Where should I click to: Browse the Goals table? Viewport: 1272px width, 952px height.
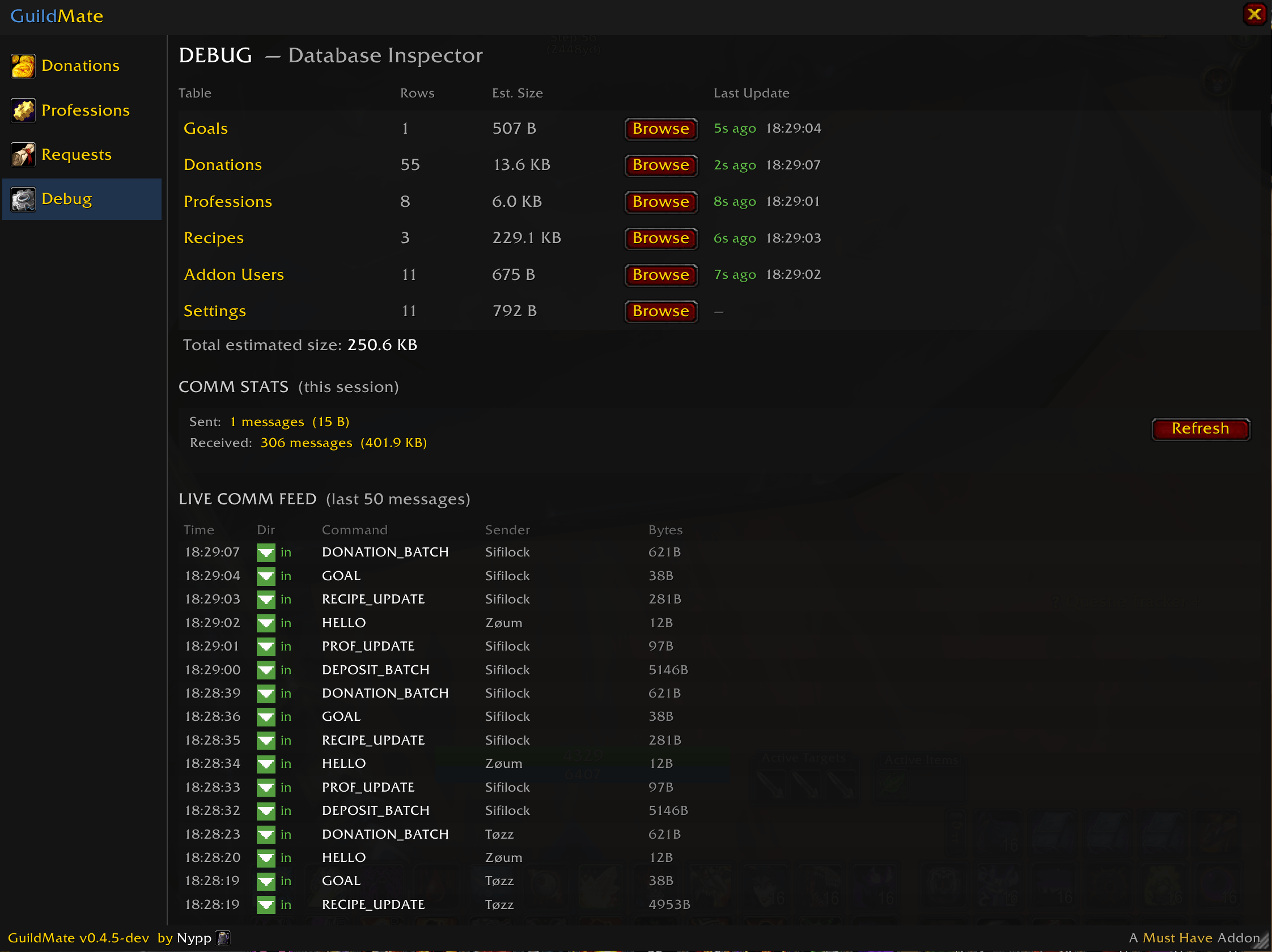point(661,129)
